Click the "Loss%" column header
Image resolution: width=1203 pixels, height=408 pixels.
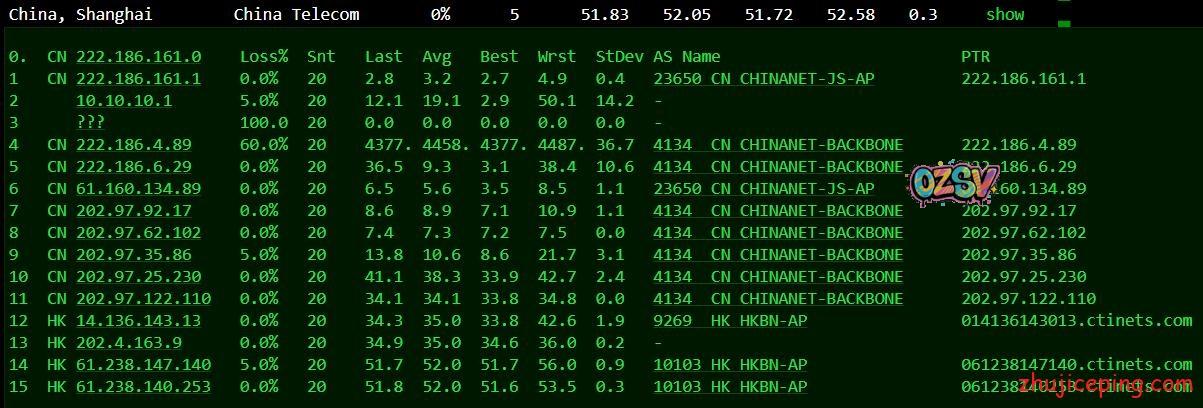[264, 57]
